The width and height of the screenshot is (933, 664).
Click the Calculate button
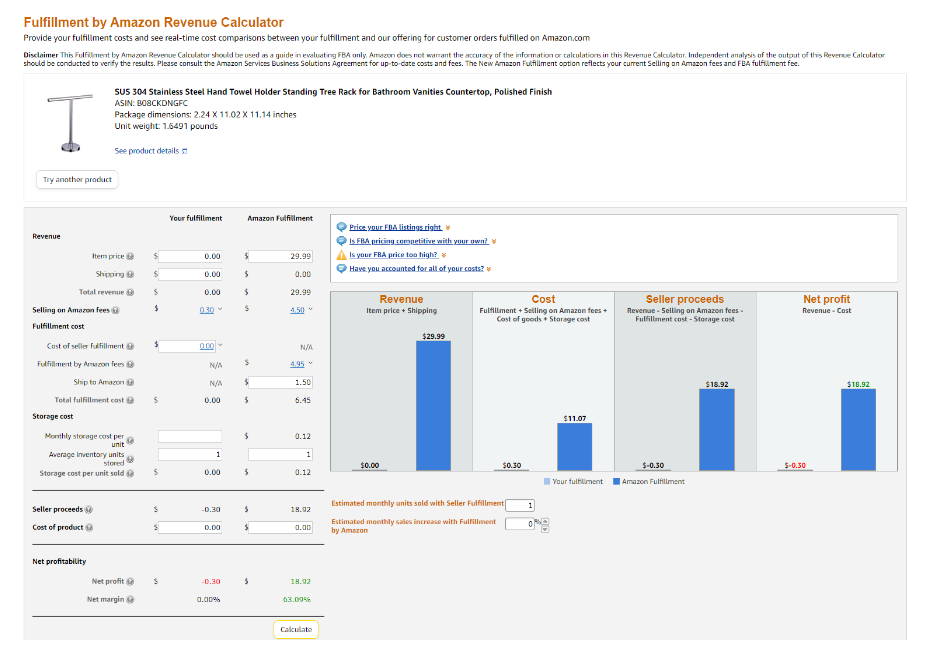tap(296, 629)
